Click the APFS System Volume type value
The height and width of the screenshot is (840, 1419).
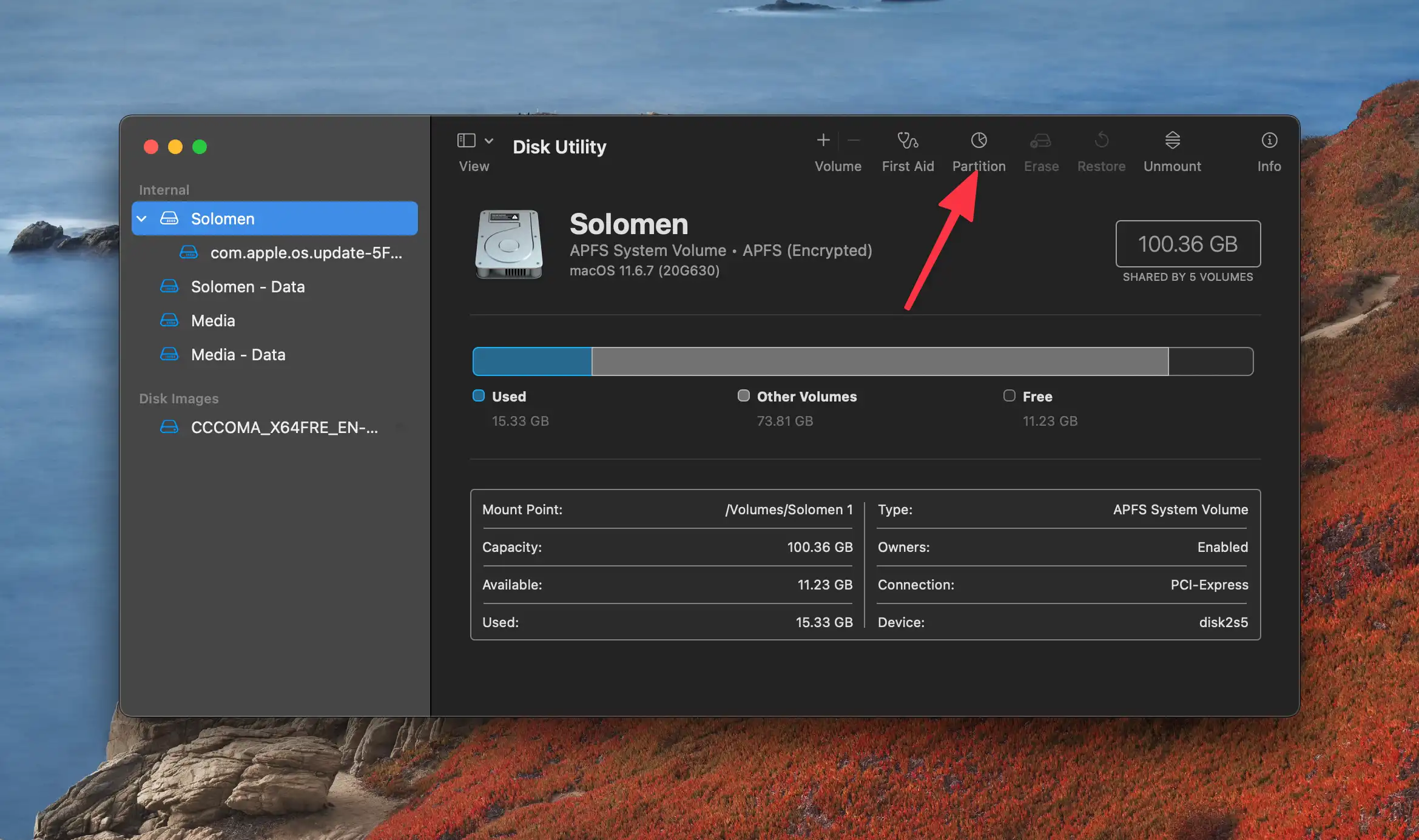point(1181,509)
